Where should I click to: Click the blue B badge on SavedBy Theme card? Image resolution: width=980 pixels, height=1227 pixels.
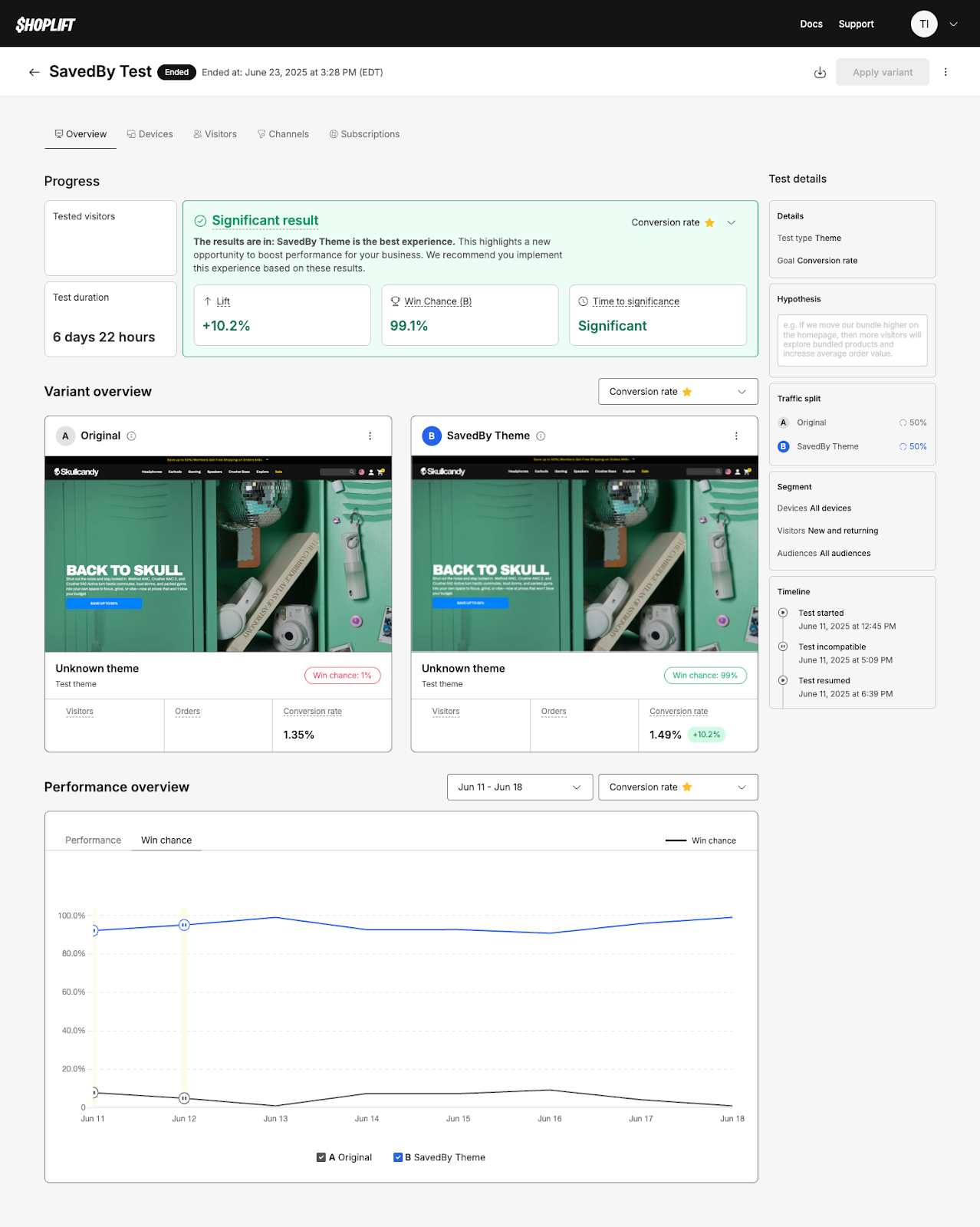(x=432, y=436)
